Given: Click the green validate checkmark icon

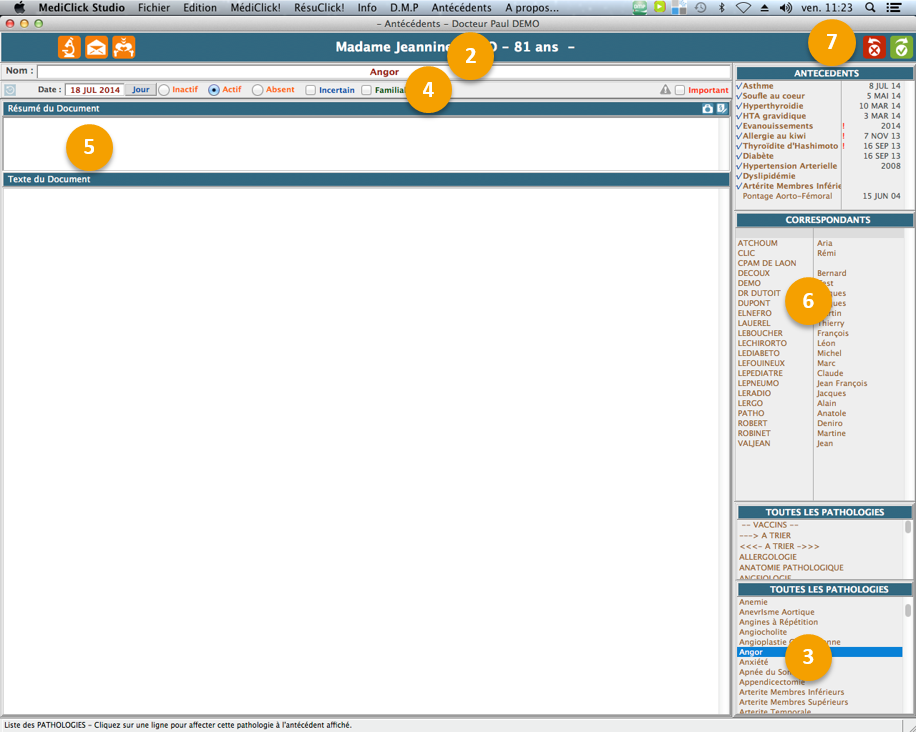Looking at the screenshot, I should tap(901, 48).
